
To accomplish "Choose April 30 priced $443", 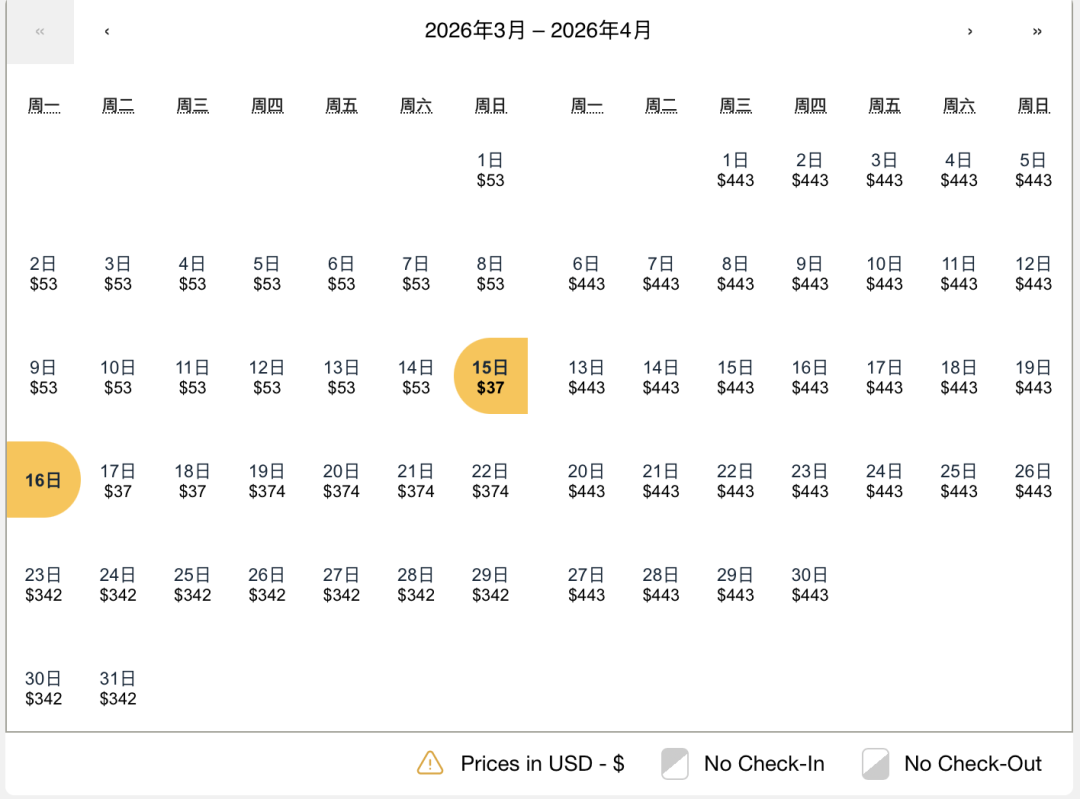I will coord(810,584).
